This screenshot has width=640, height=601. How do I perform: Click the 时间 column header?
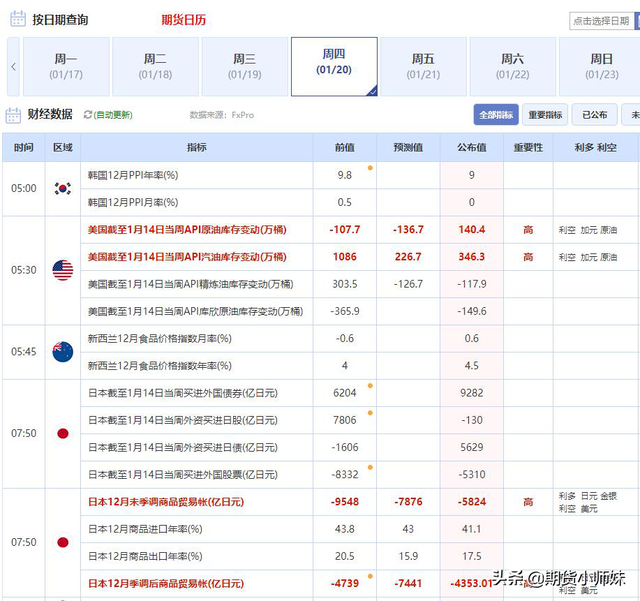[x=24, y=147]
